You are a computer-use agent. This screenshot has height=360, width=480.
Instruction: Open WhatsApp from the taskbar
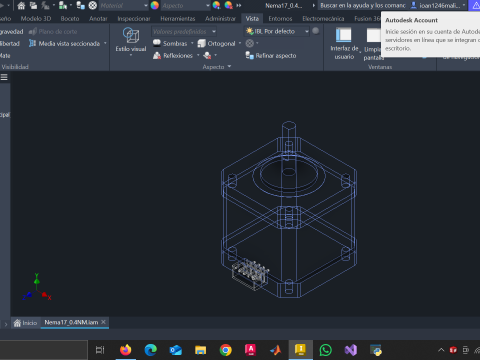[x=326, y=350]
